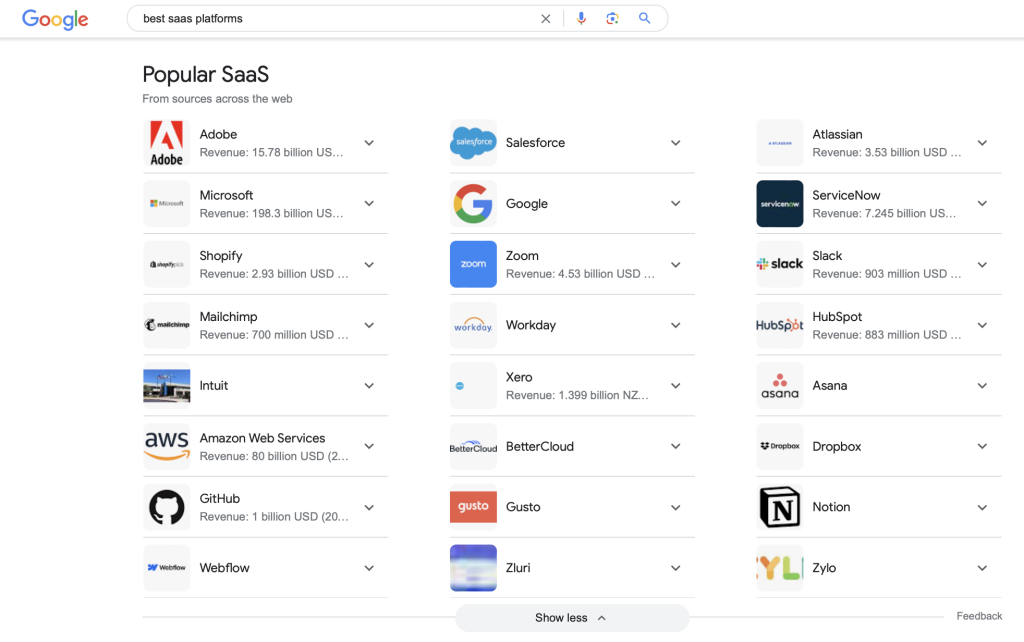Viewport: 1024px width, 642px height.
Task: Expand the Workday entry chevron
Action: coord(676,325)
